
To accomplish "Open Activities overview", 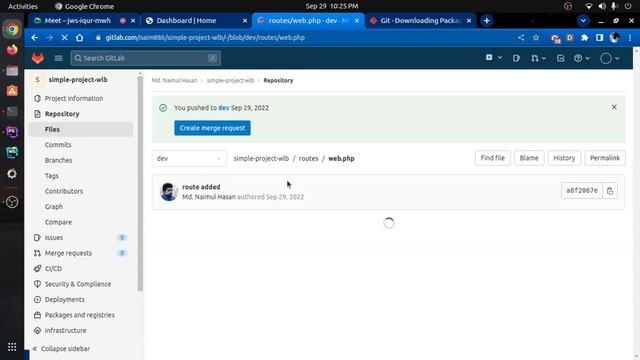I will click(x=23, y=6).
